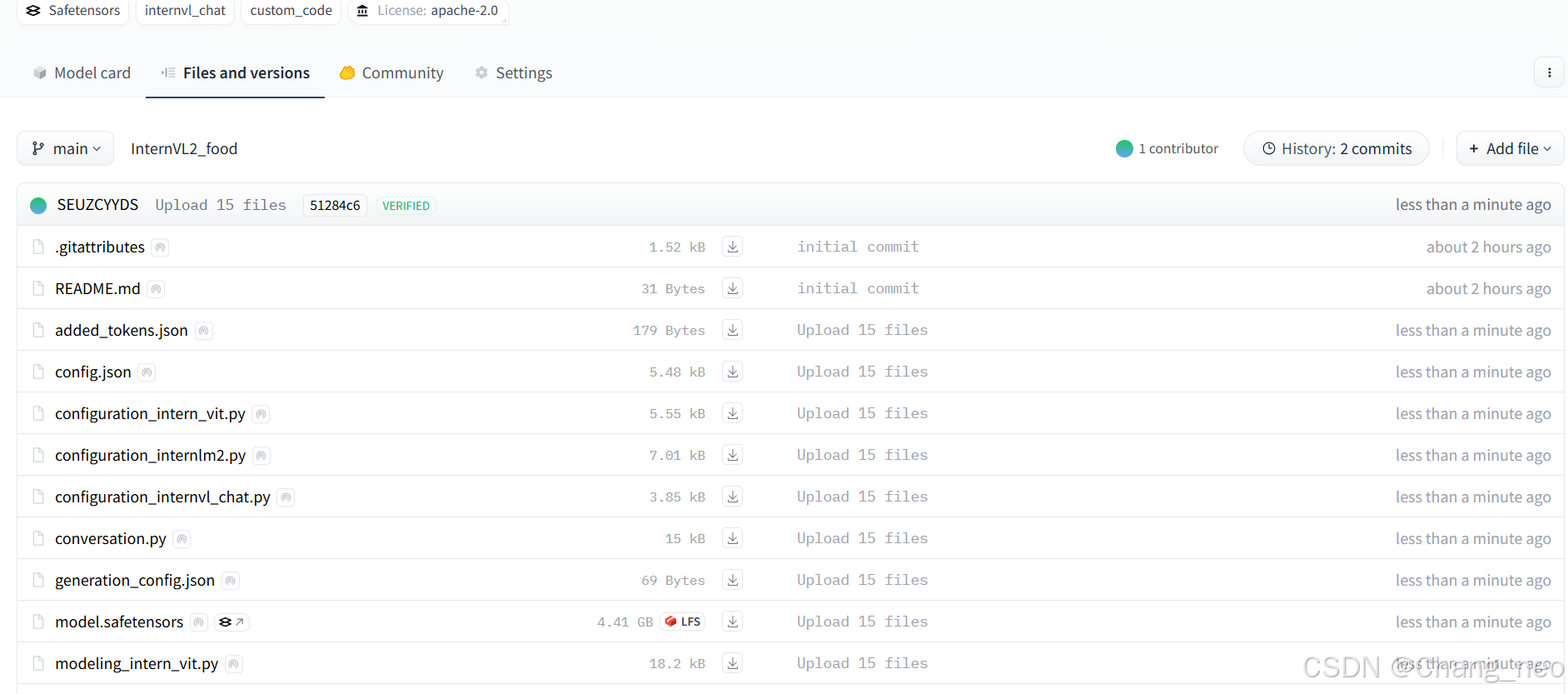
Task: Open the model.safetensors file
Action: pos(119,622)
